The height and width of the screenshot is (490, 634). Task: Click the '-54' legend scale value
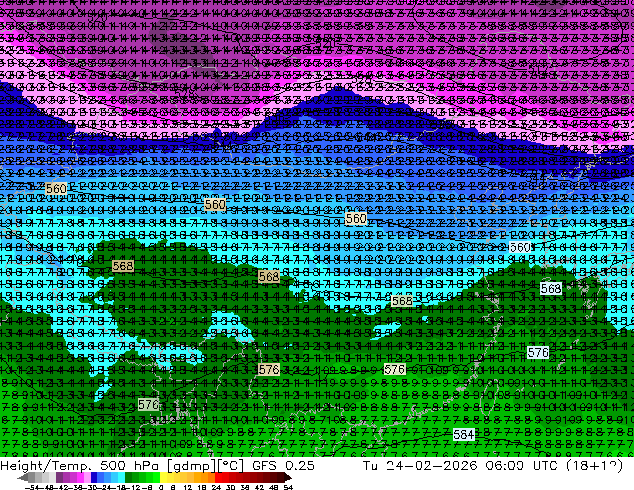click(32, 487)
